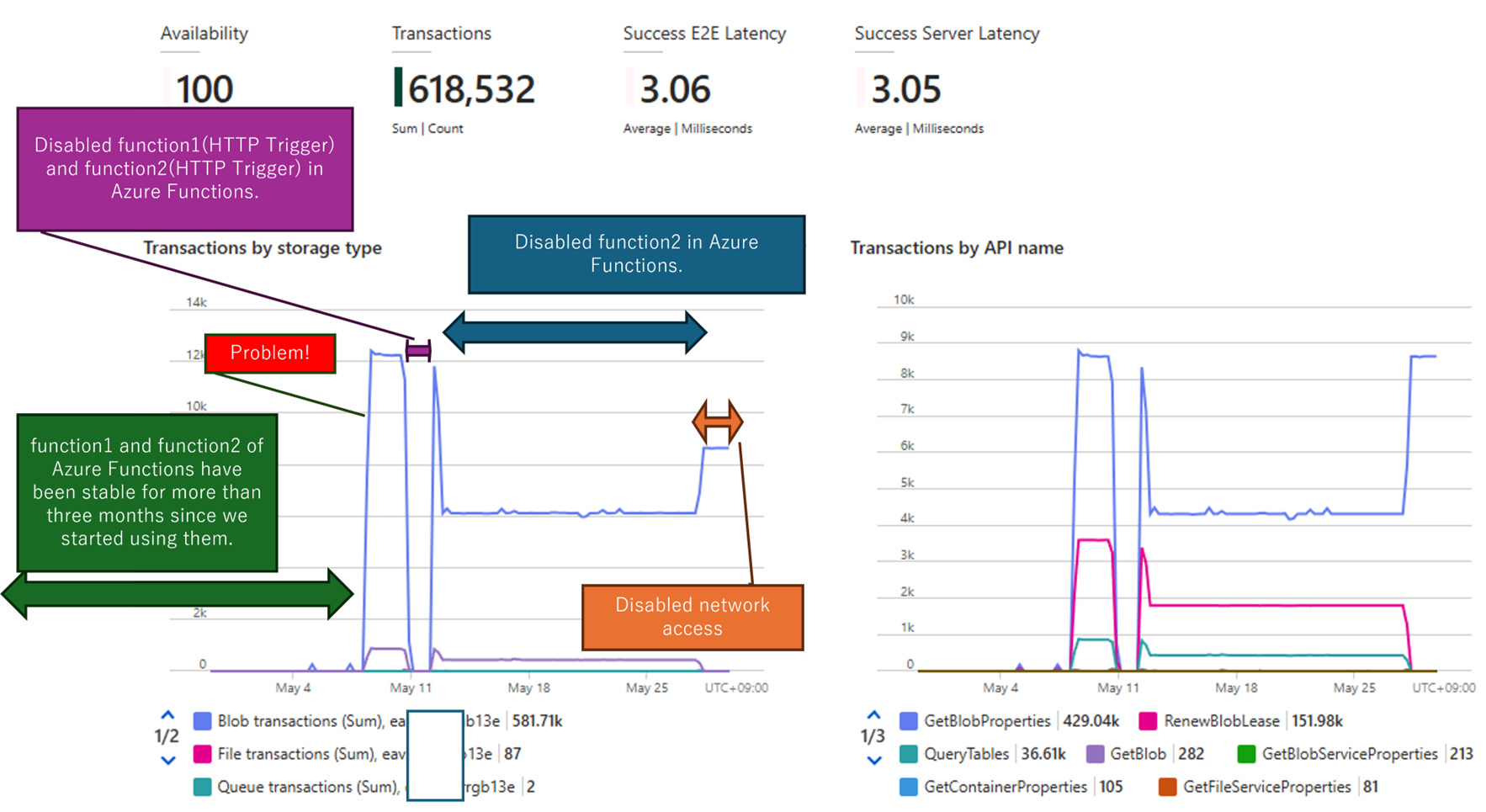Click May 11 on the storage type chart axis
Screen dimensions: 1486x812
tap(411, 687)
